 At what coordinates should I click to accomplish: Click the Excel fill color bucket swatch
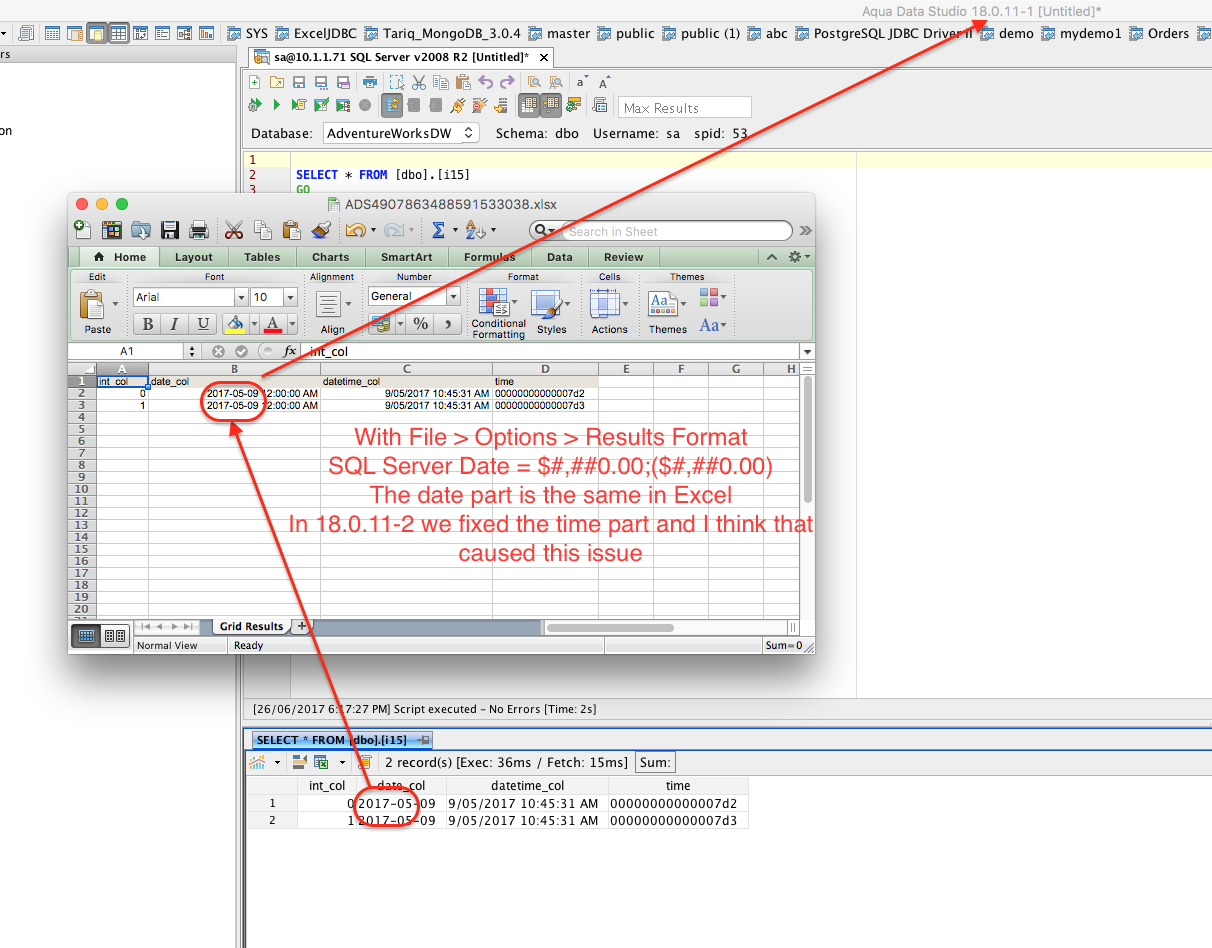(x=234, y=323)
